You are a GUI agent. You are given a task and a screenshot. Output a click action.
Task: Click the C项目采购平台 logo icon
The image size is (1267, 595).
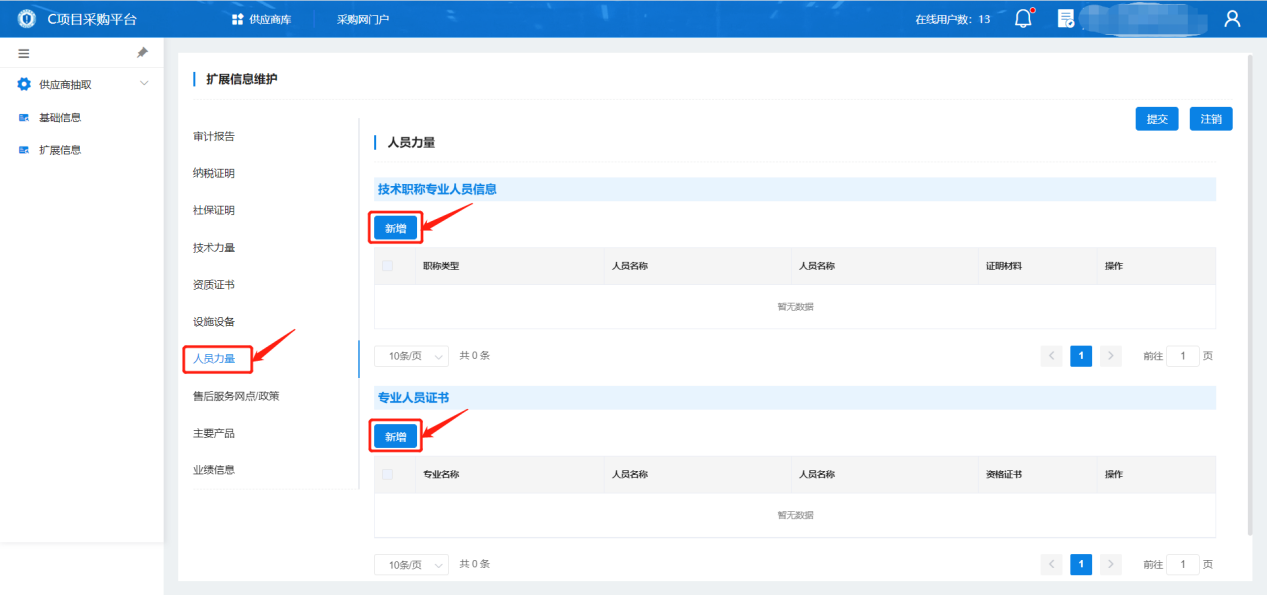click(27, 19)
